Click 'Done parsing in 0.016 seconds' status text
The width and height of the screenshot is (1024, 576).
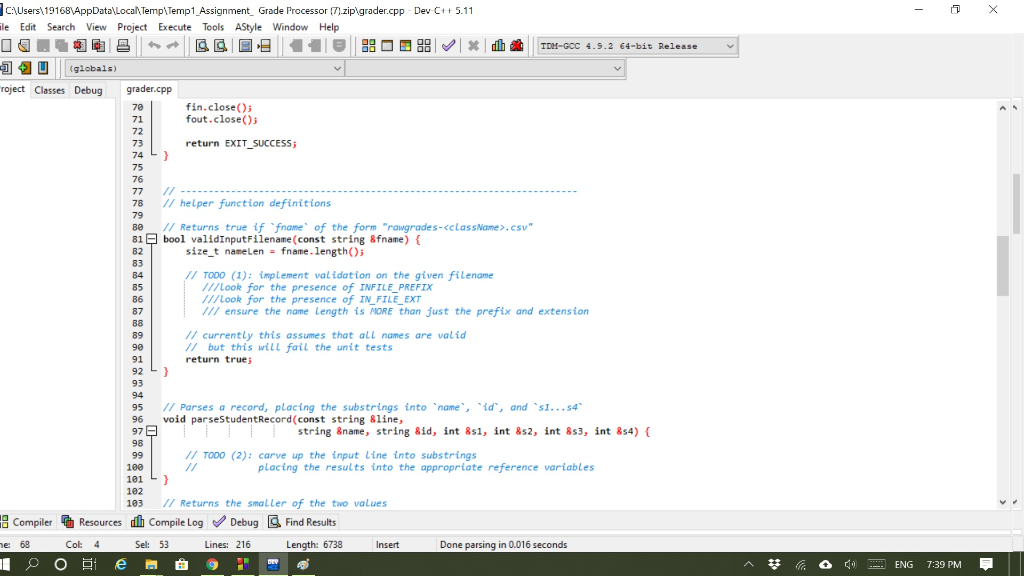tap(504, 544)
